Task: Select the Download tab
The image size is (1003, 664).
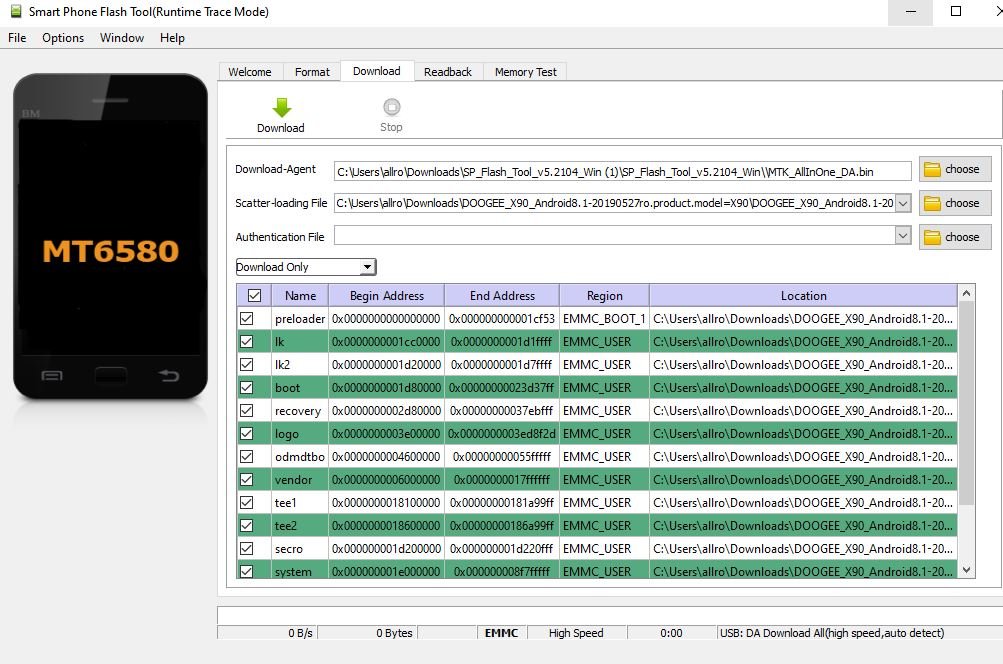Action: [x=377, y=71]
